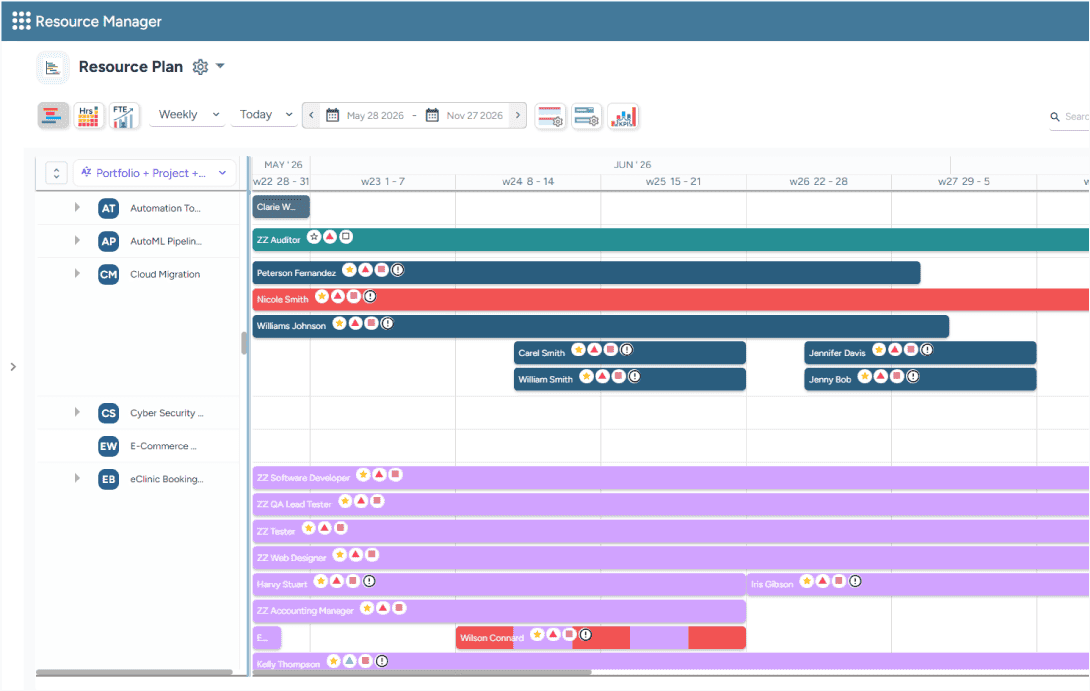Screen dimensions: 1090x691
Task: Click the AP project avatar
Action: (108, 241)
